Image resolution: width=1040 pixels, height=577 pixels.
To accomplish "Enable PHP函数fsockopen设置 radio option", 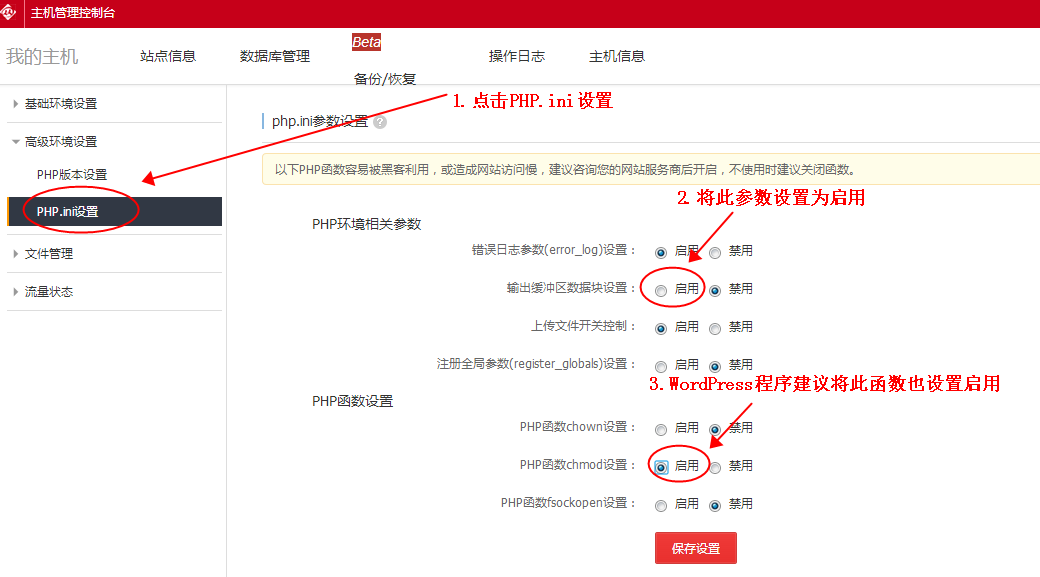I will pyautogui.click(x=661, y=505).
